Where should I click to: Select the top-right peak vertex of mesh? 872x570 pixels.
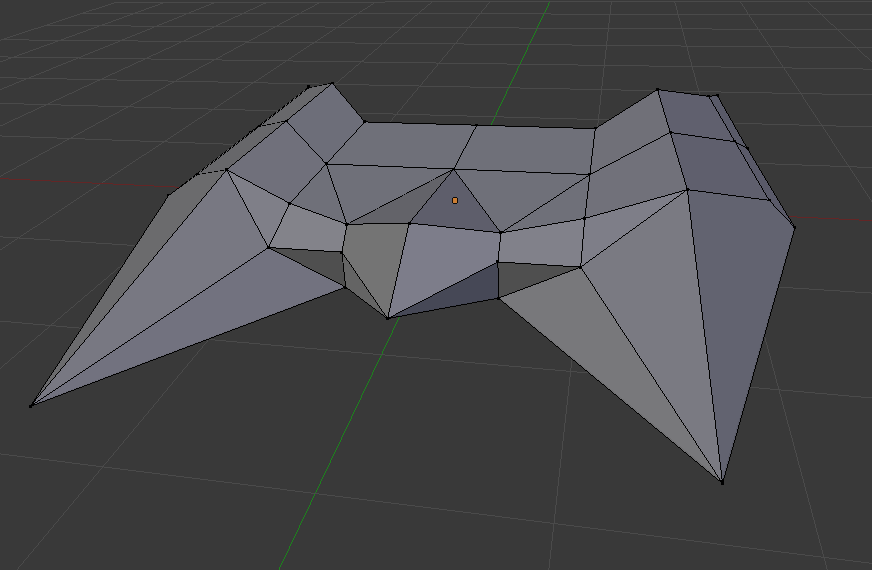pos(658,90)
